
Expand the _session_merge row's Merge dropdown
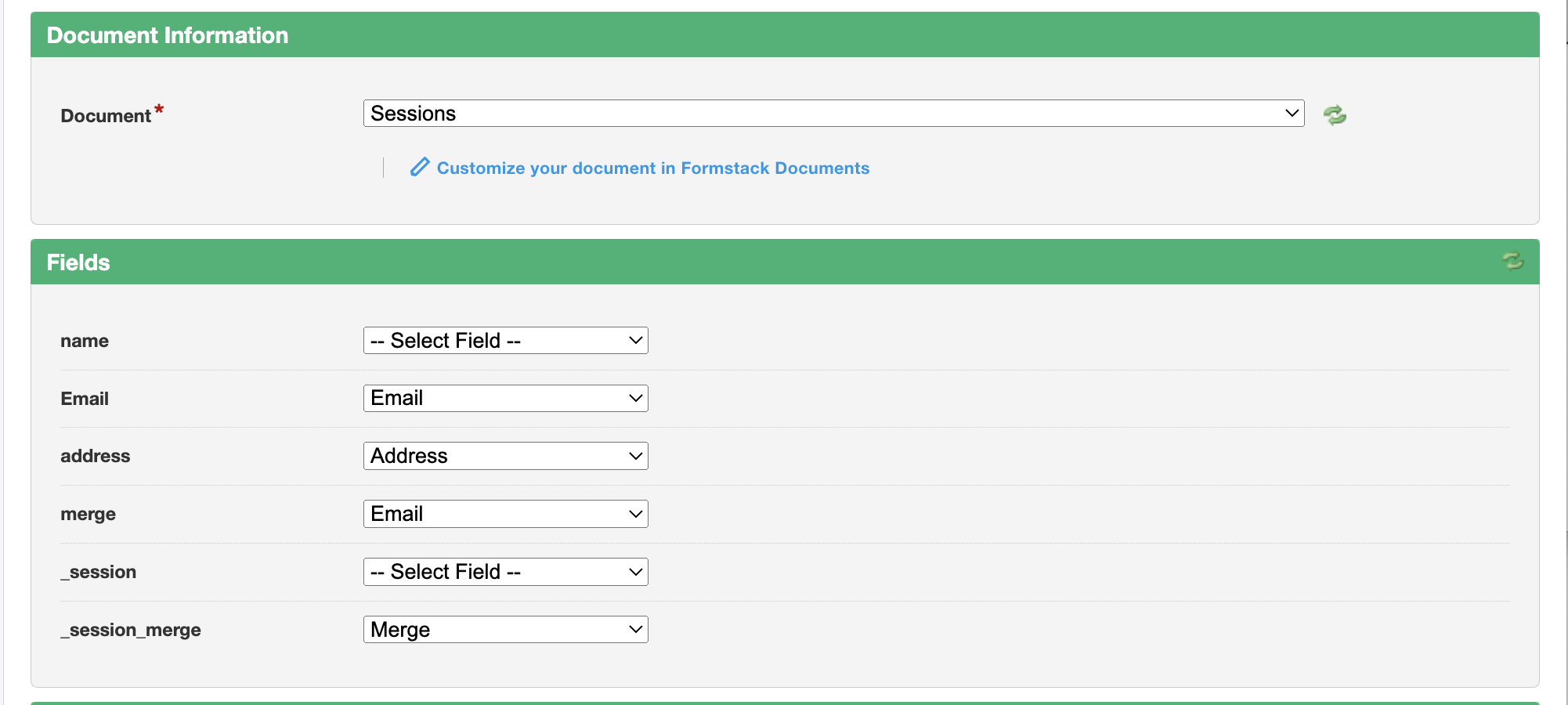point(505,630)
